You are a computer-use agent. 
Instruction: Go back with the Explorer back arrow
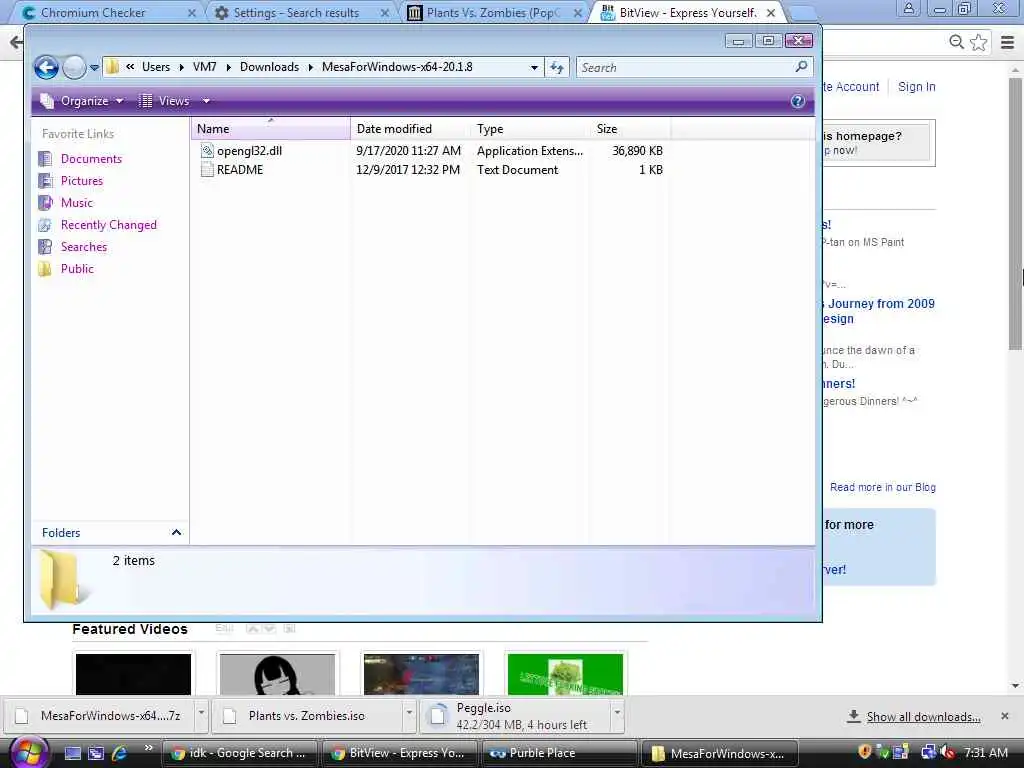[x=46, y=67]
